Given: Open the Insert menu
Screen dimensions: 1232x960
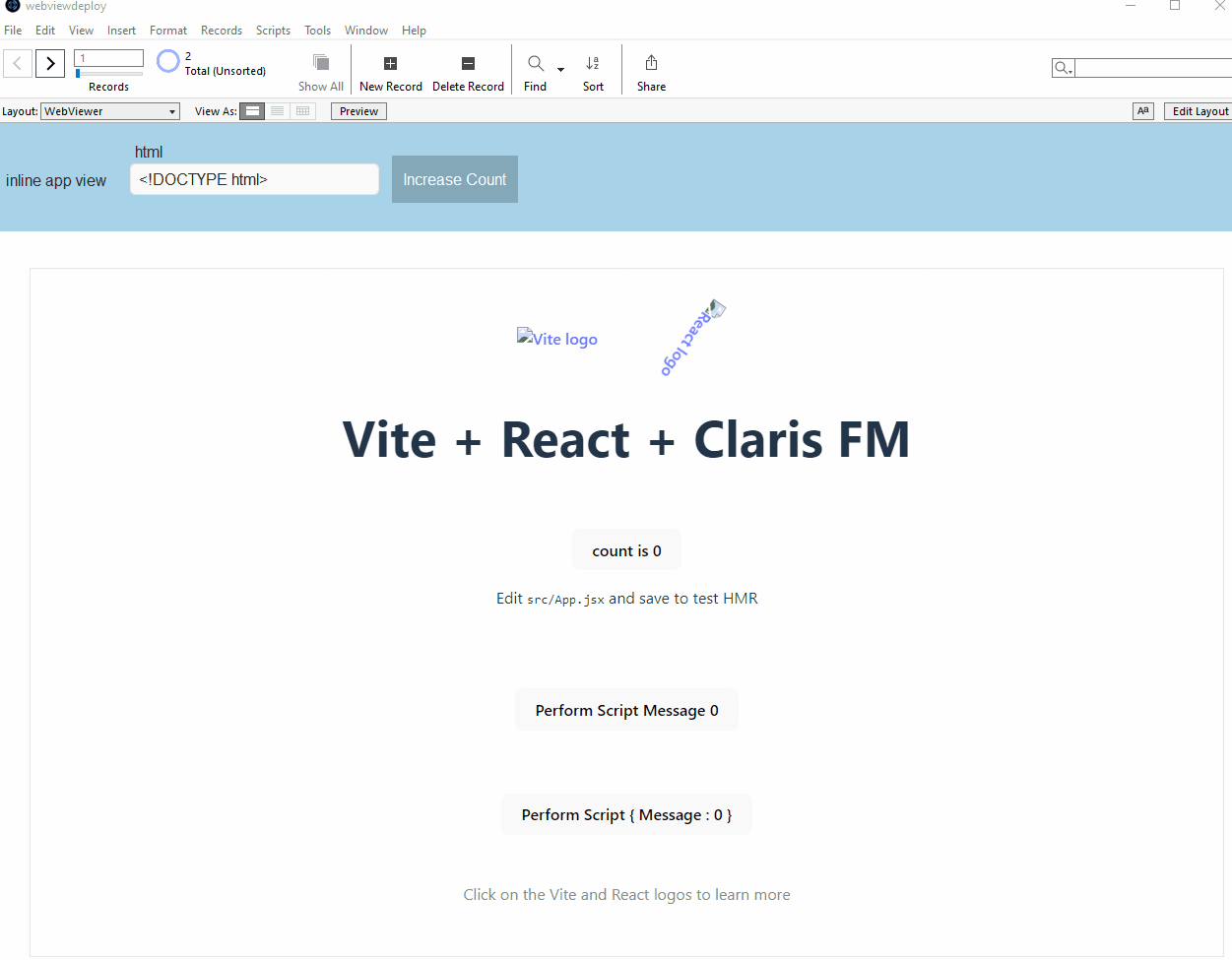Looking at the screenshot, I should (122, 31).
